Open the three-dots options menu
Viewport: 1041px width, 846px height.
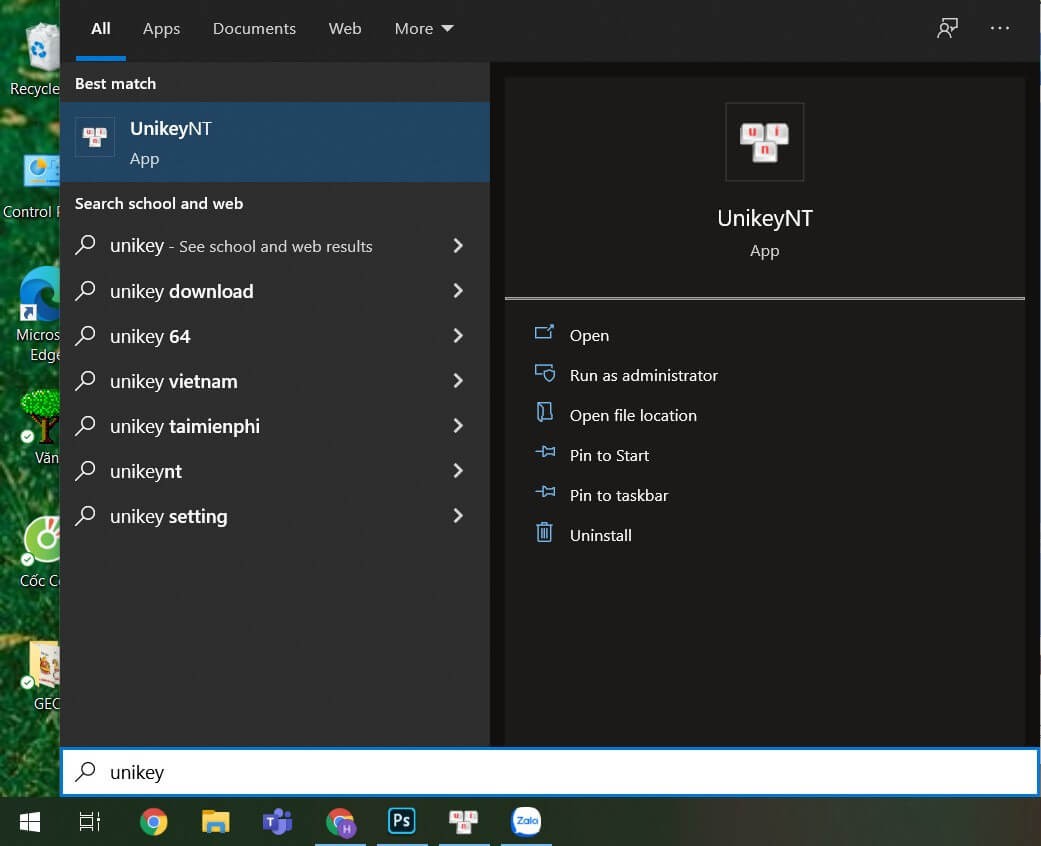pos(1000,28)
